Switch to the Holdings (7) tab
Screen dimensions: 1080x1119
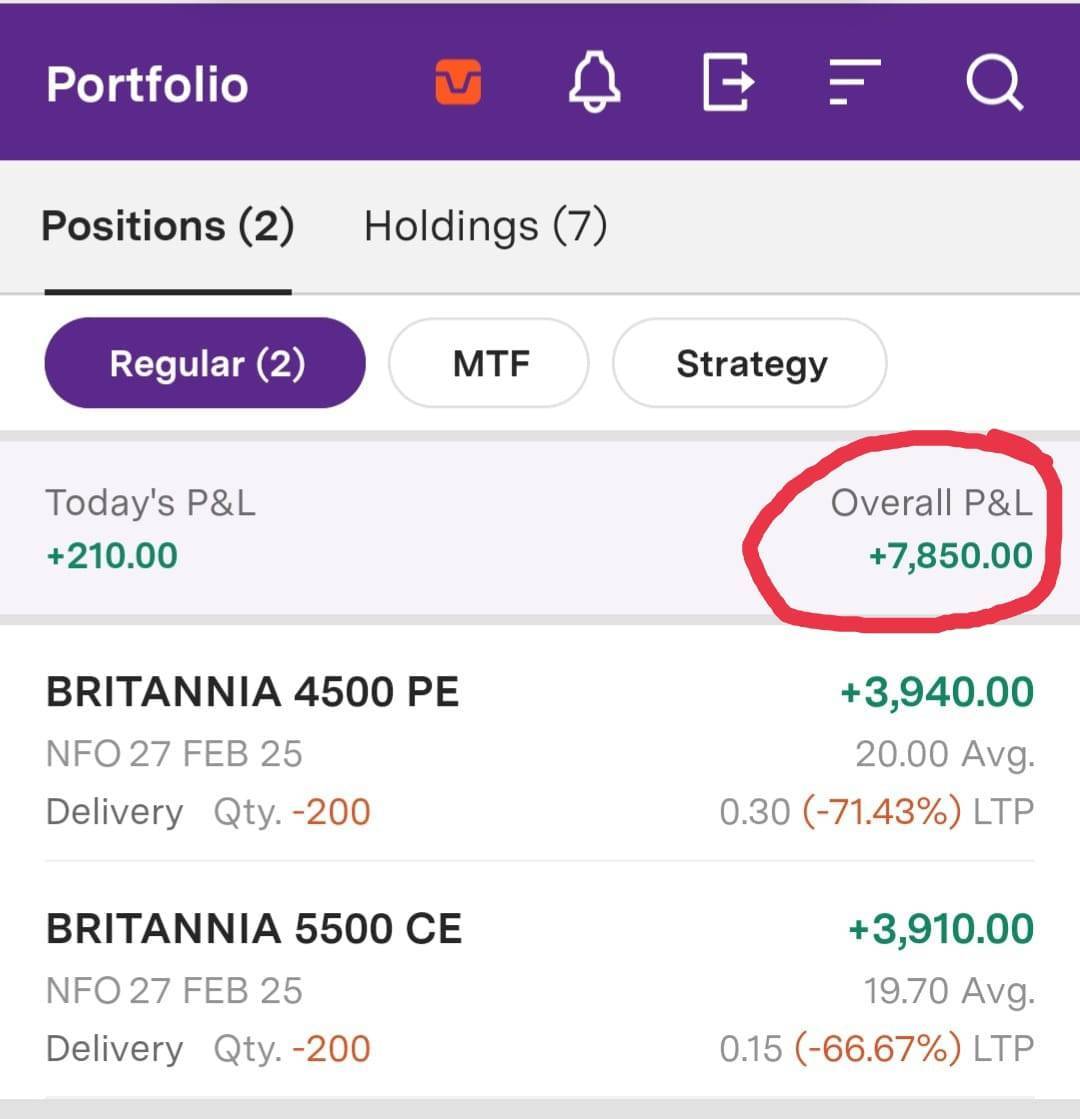point(485,226)
